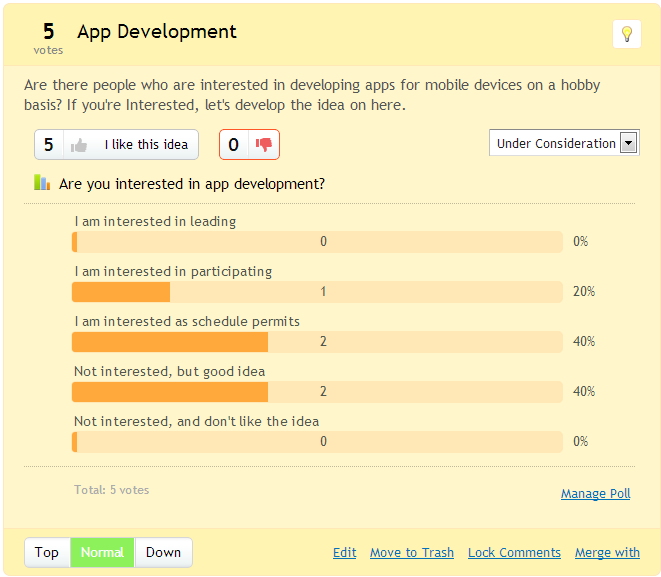Switch priority to Down

(x=163, y=552)
